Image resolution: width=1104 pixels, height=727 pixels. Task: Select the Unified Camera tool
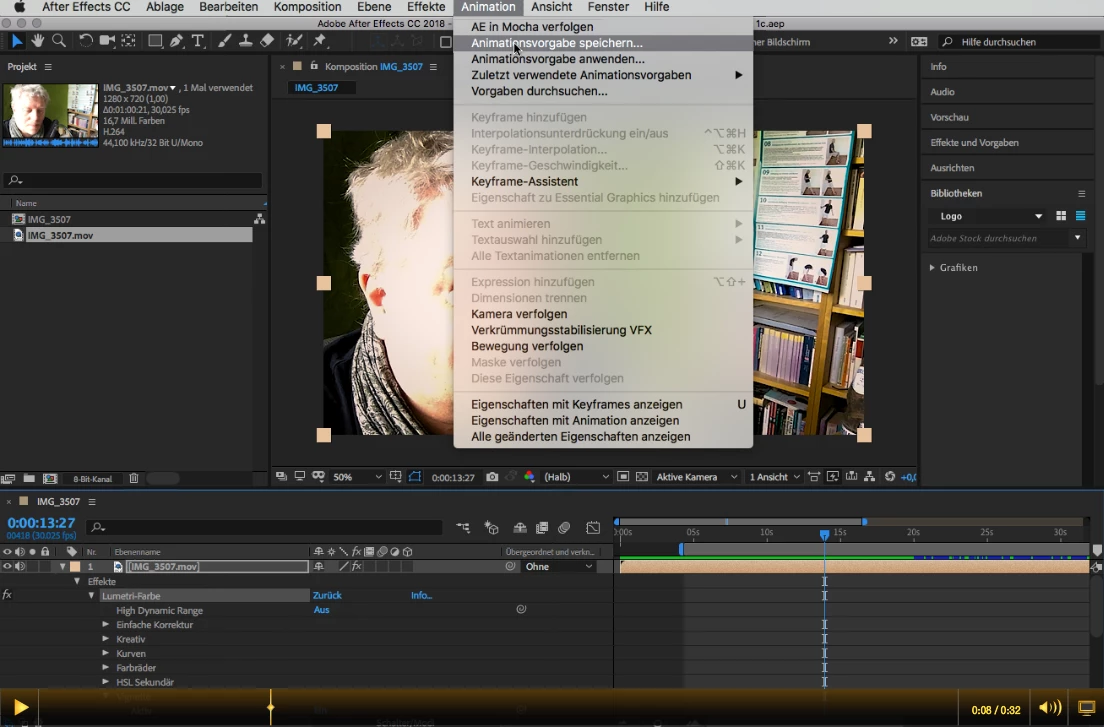(107, 41)
